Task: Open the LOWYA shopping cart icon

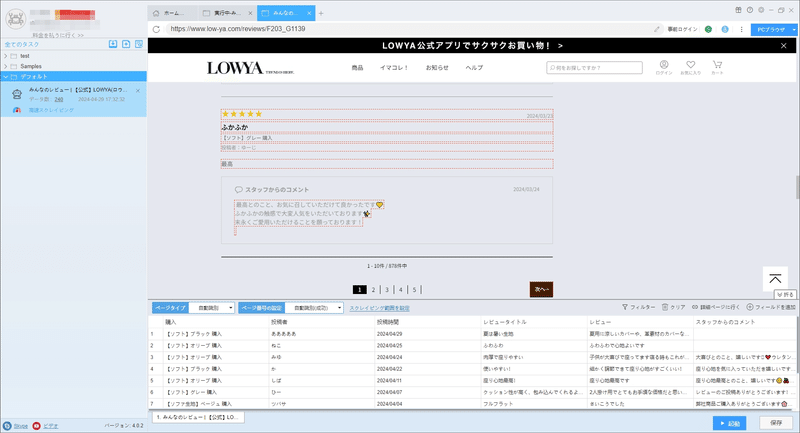Action: pos(717,67)
